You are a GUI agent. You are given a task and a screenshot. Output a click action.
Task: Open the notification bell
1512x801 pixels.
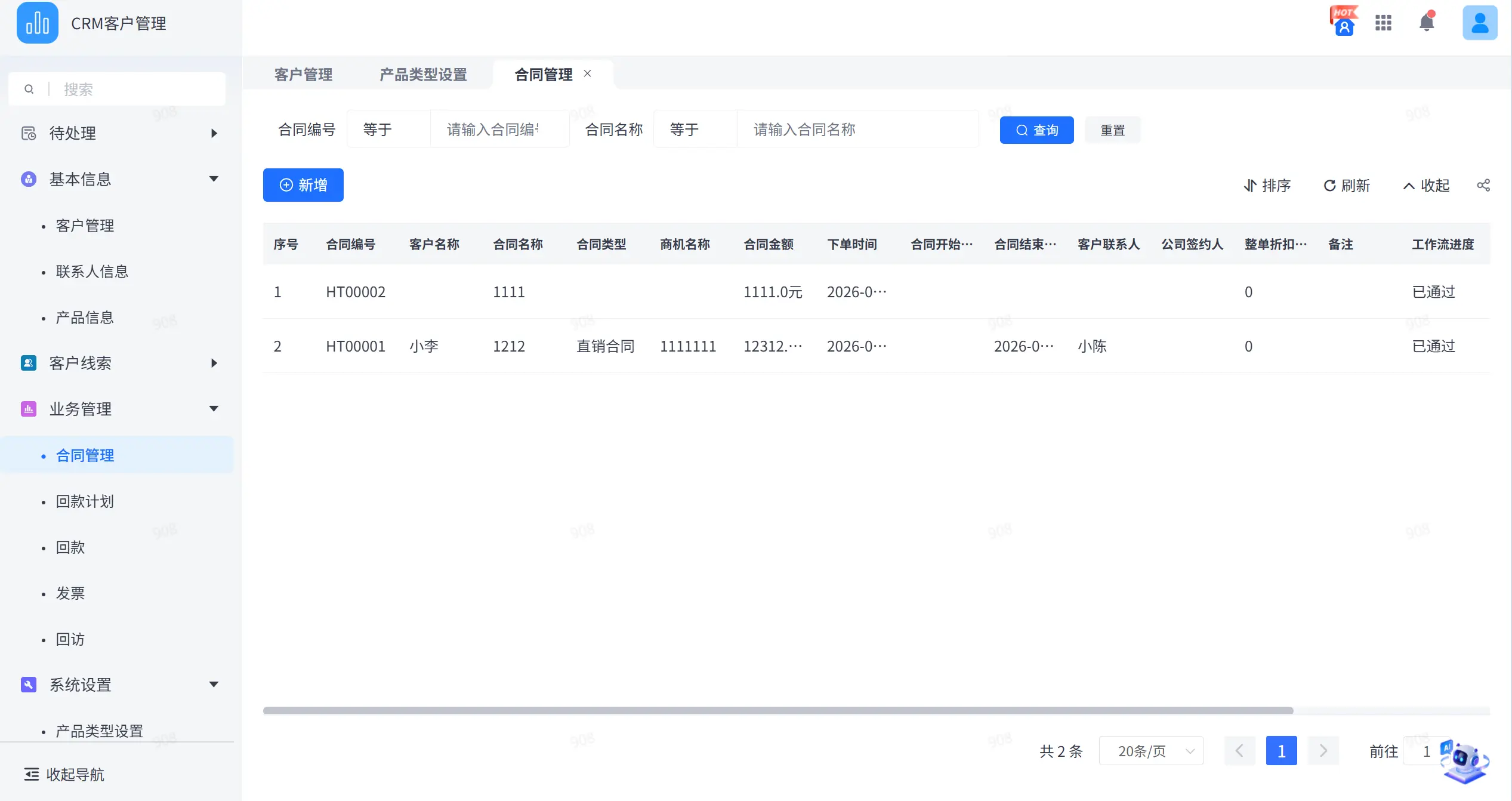(1427, 22)
